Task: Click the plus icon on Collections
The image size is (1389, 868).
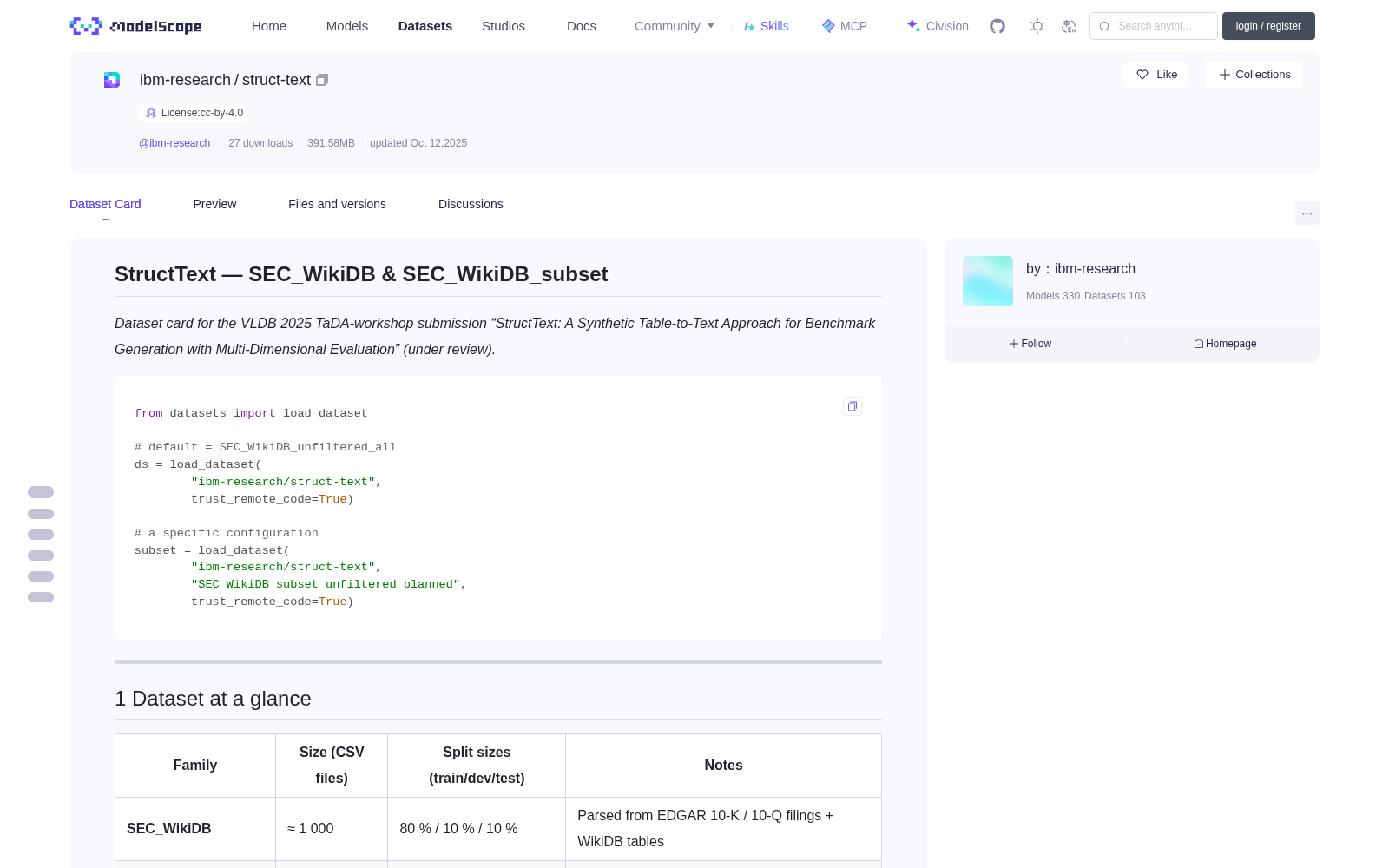Action: [x=1225, y=75]
